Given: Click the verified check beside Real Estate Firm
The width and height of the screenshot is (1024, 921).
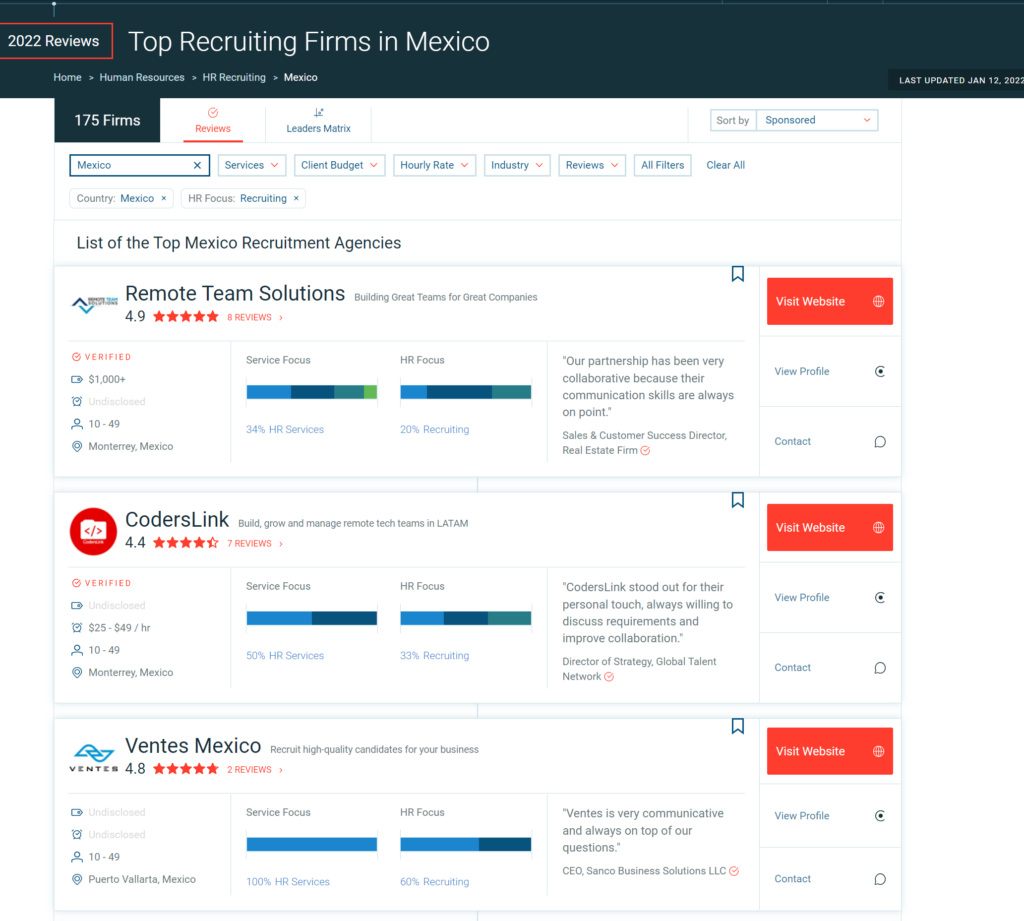Looking at the screenshot, I should point(645,451).
